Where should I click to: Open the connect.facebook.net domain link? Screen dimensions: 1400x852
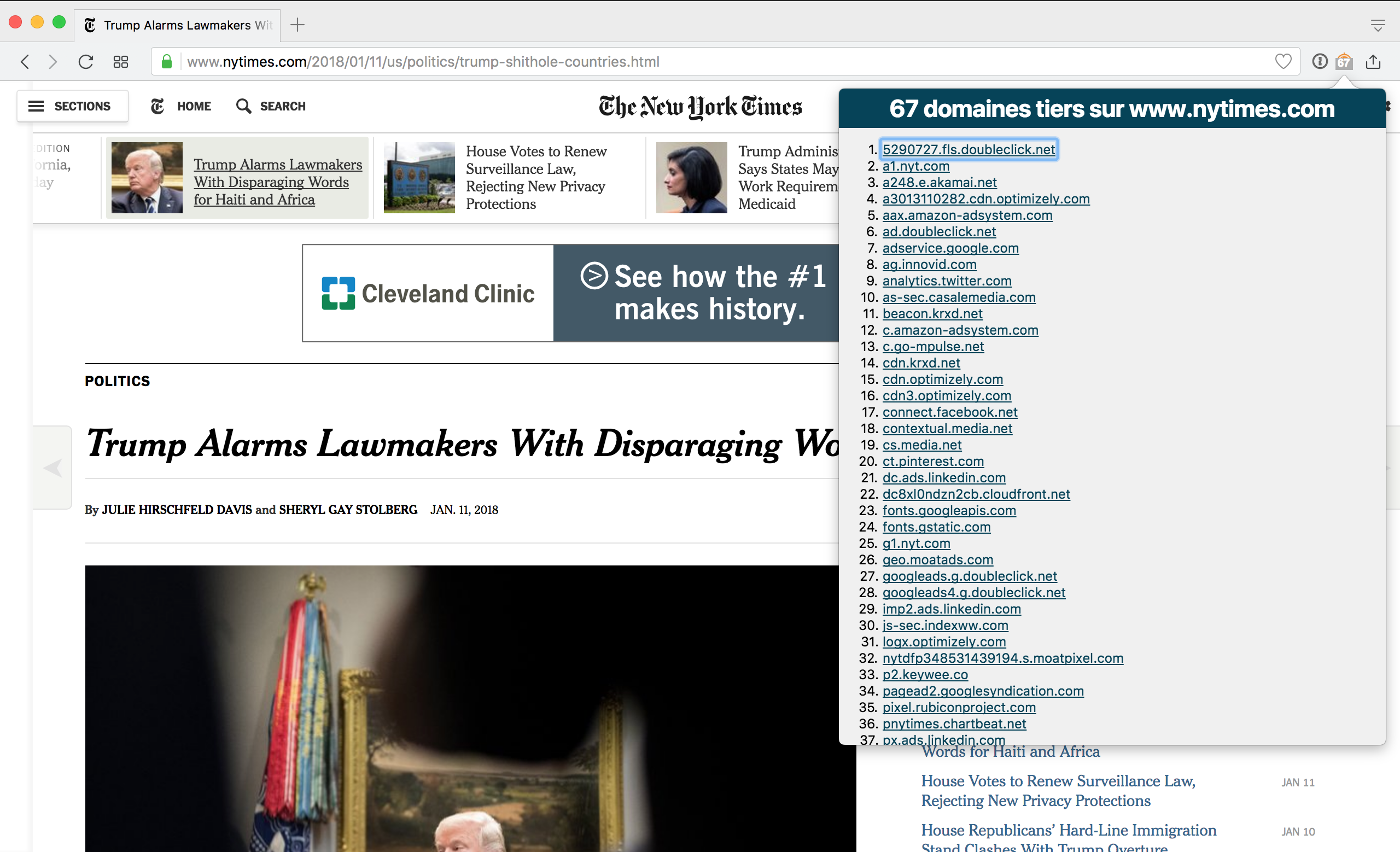point(949,412)
